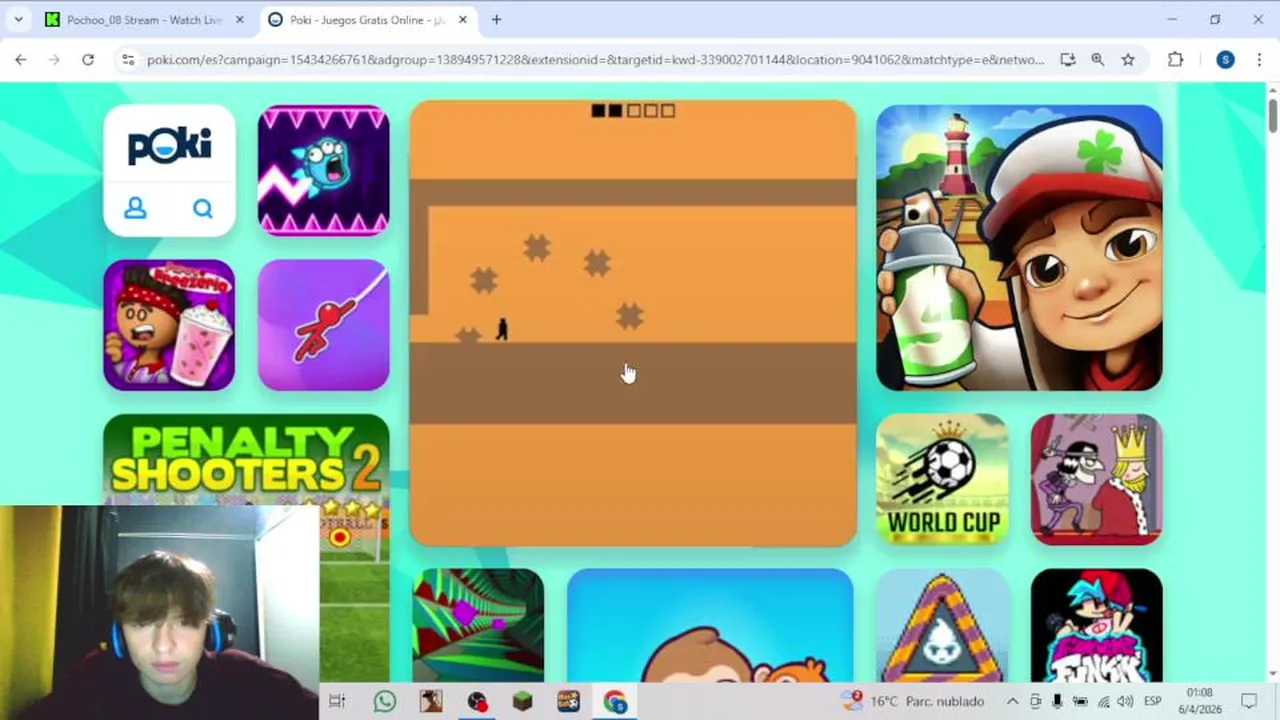This screenshot has height=720, width=1280.
Task: Switch the ESP input language indicator
Action: coord(1153,701)
